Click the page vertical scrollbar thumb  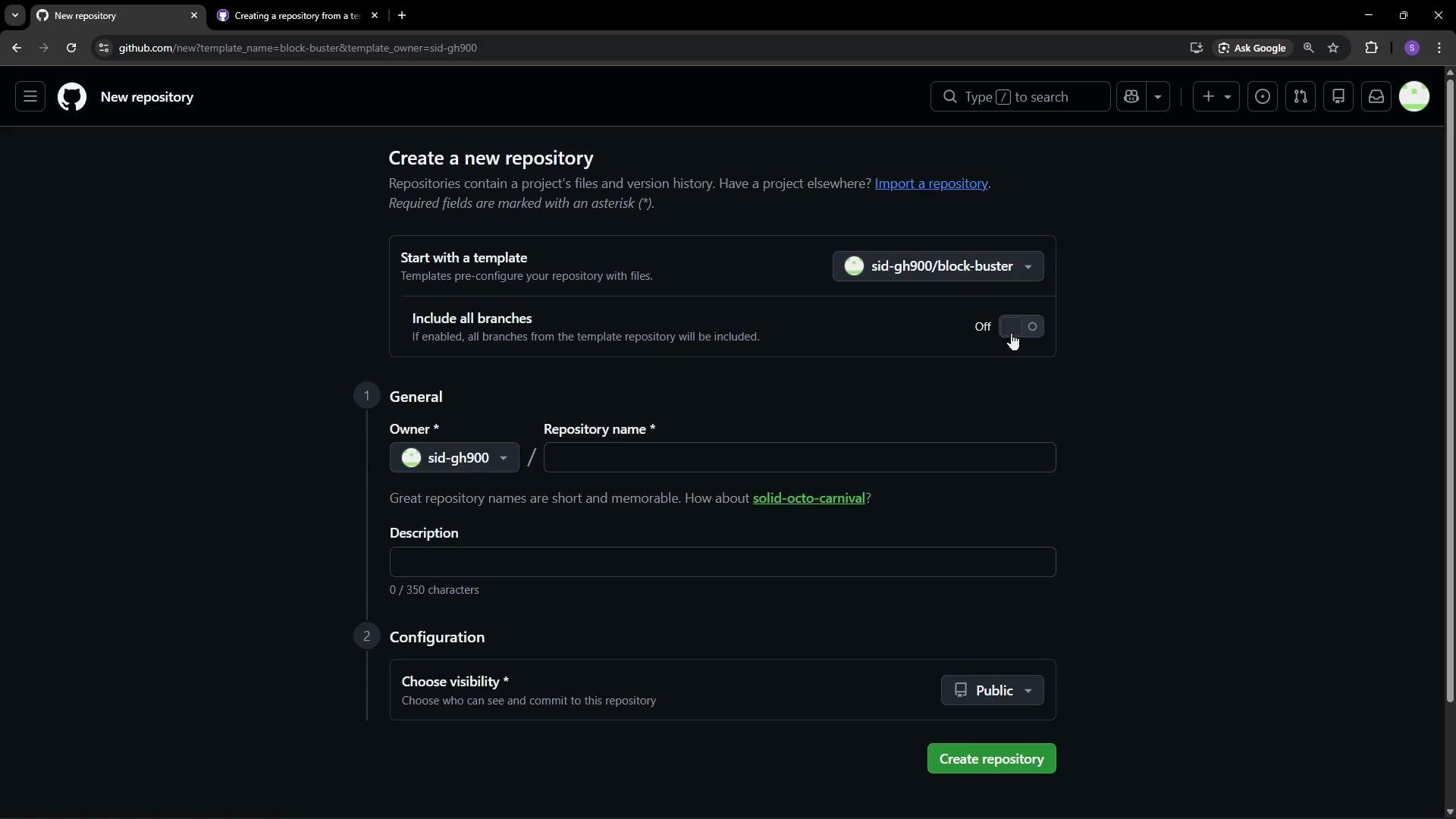1450,391
